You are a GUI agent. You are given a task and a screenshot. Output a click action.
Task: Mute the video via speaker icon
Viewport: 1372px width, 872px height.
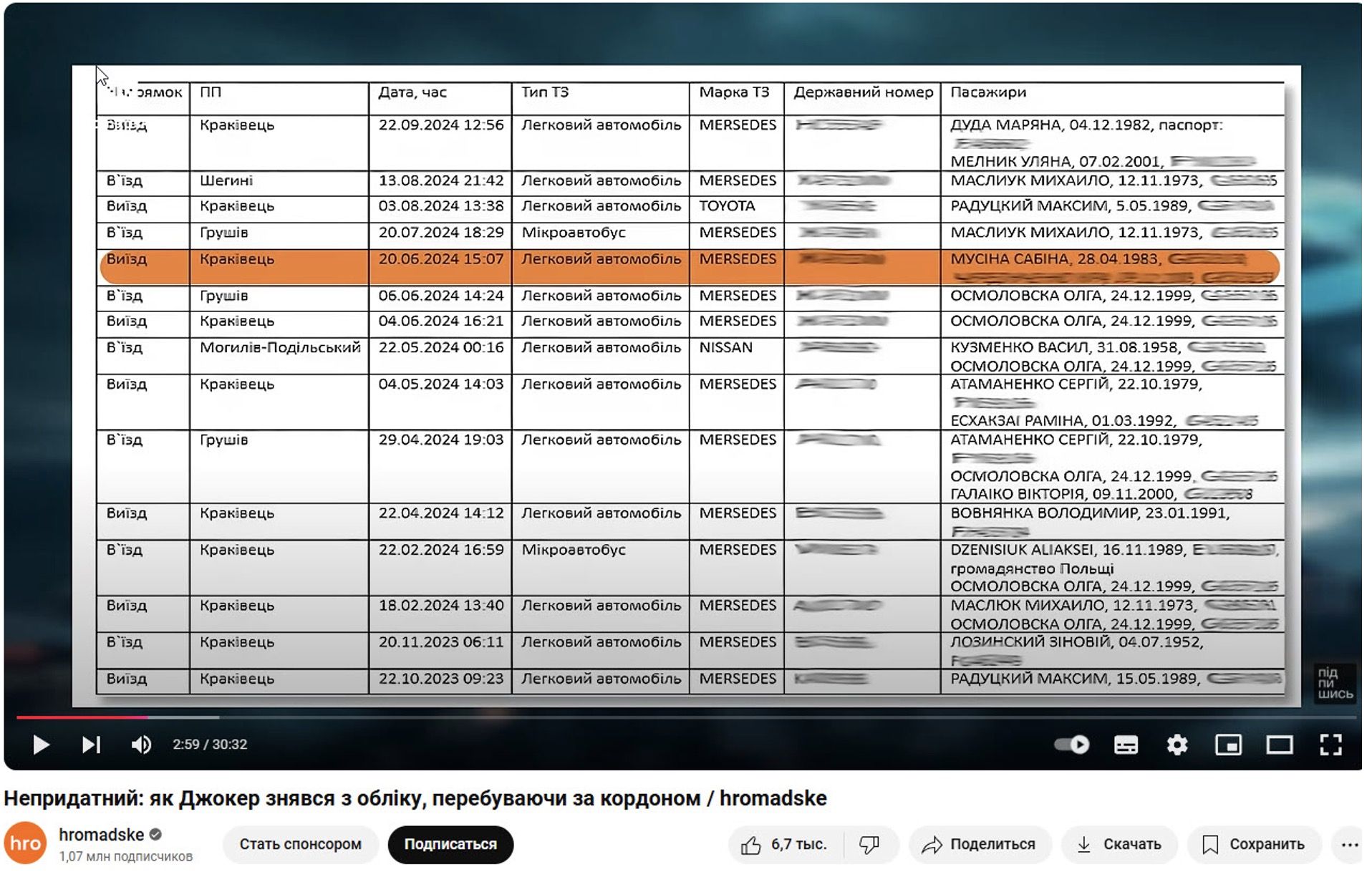pyautogui.click(x=140, y=745)
